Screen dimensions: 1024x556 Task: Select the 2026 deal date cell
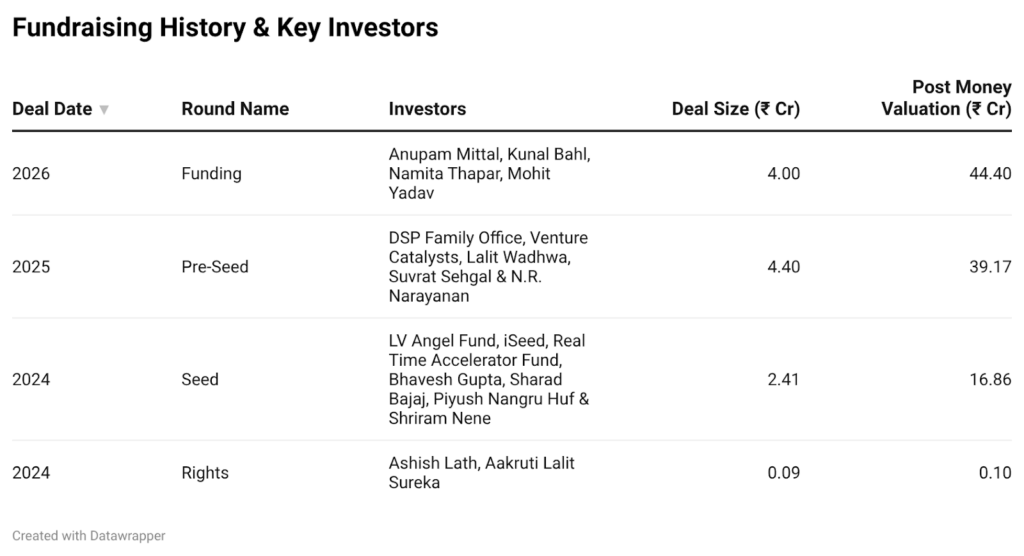click(31, 173)
